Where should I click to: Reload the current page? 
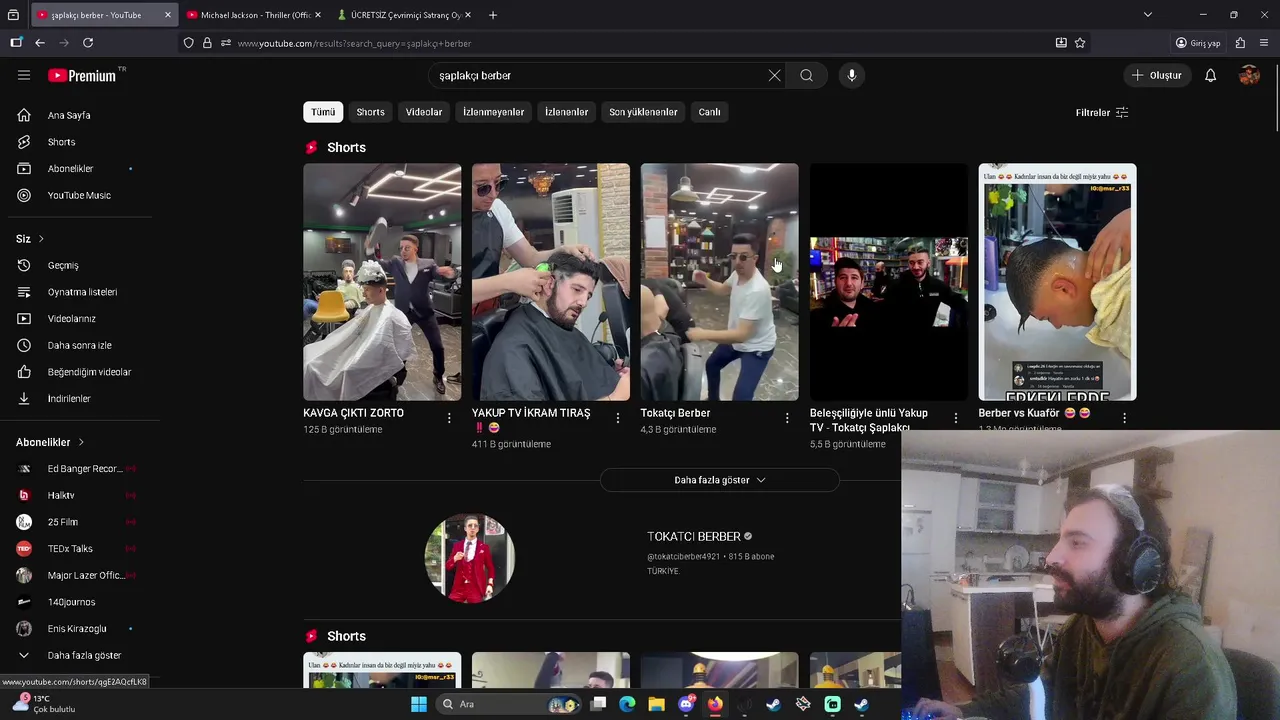[88, 43]
